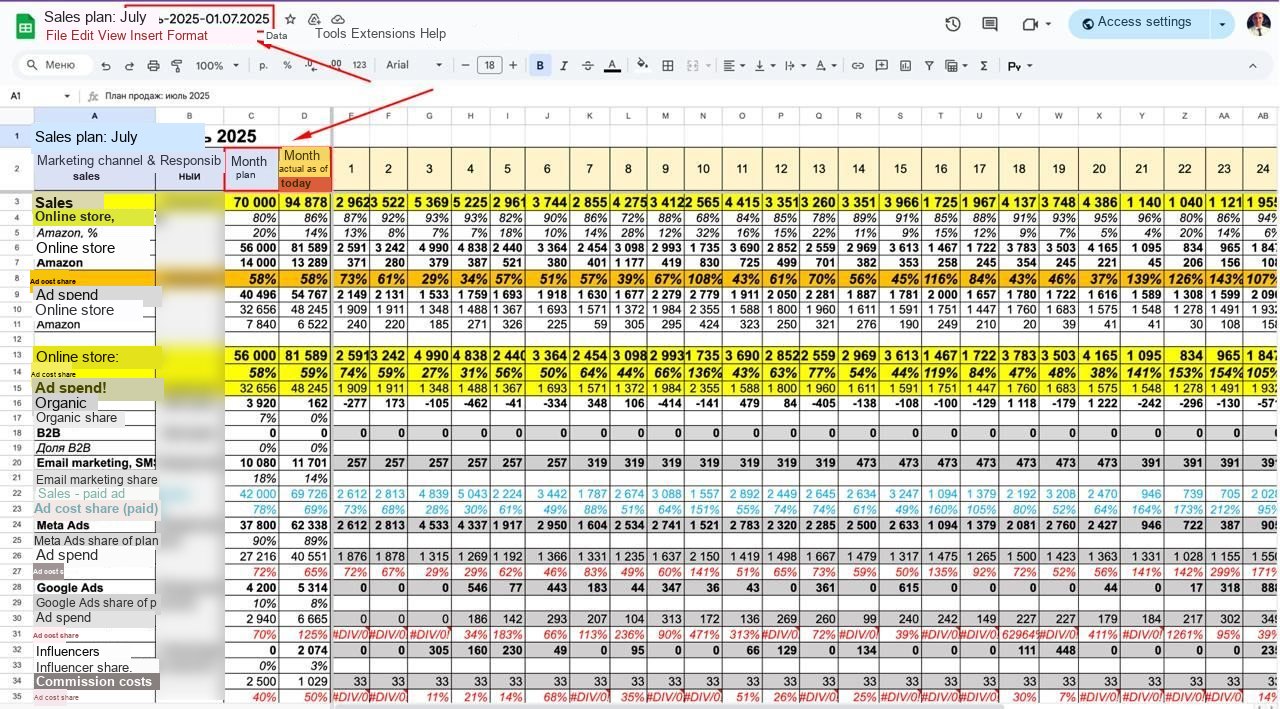This screenshot has width=1280, height=709.
Task: Open horizontal align dropdown
Action: pos(734,66)
